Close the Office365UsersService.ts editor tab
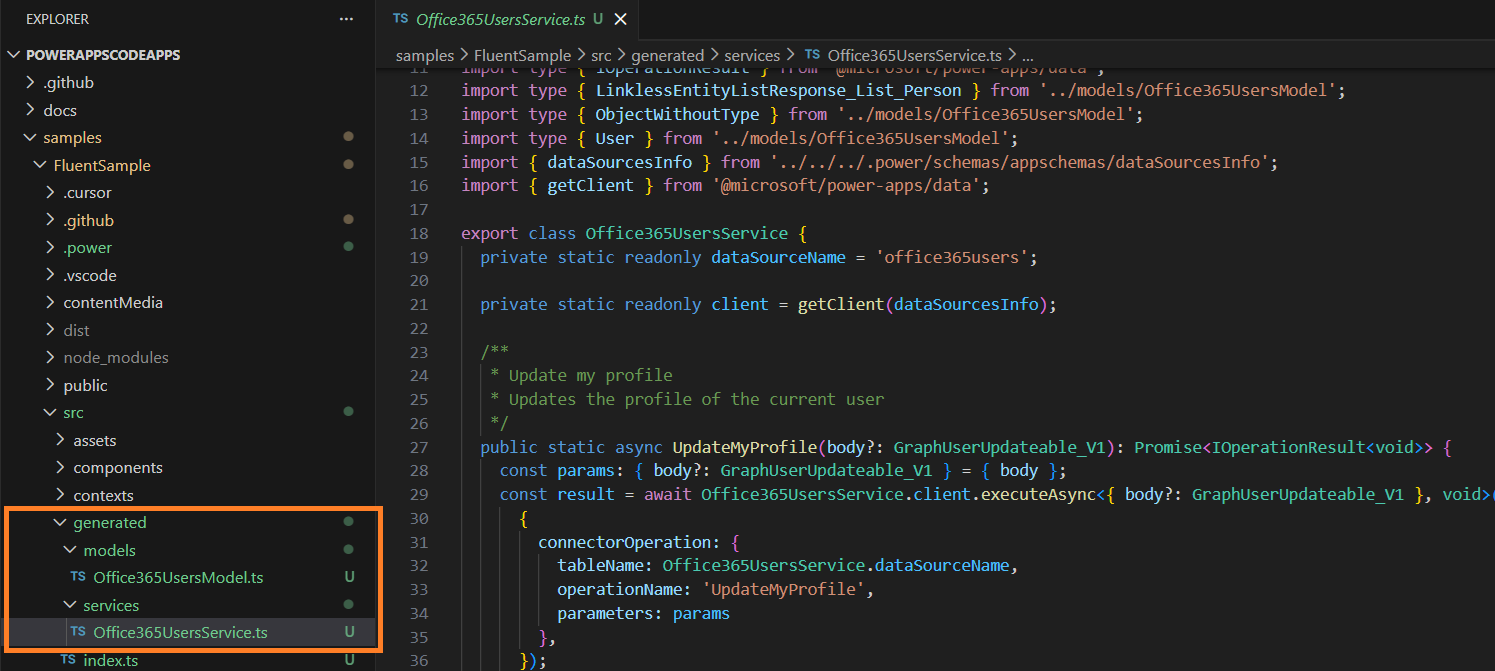This screenshot has width=1495, height=671. 621,19
